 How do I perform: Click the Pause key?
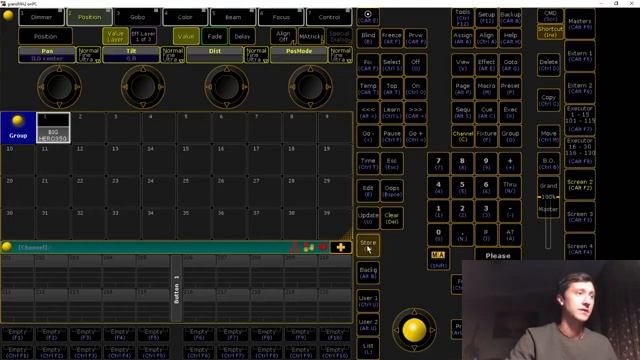pos(392,136)
